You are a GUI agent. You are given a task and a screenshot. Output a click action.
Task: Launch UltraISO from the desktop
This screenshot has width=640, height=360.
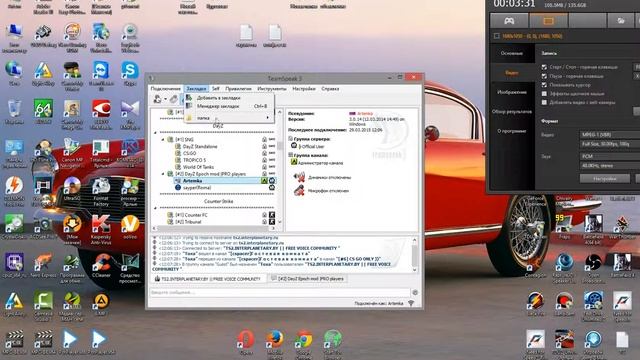[x=72, y=189]
